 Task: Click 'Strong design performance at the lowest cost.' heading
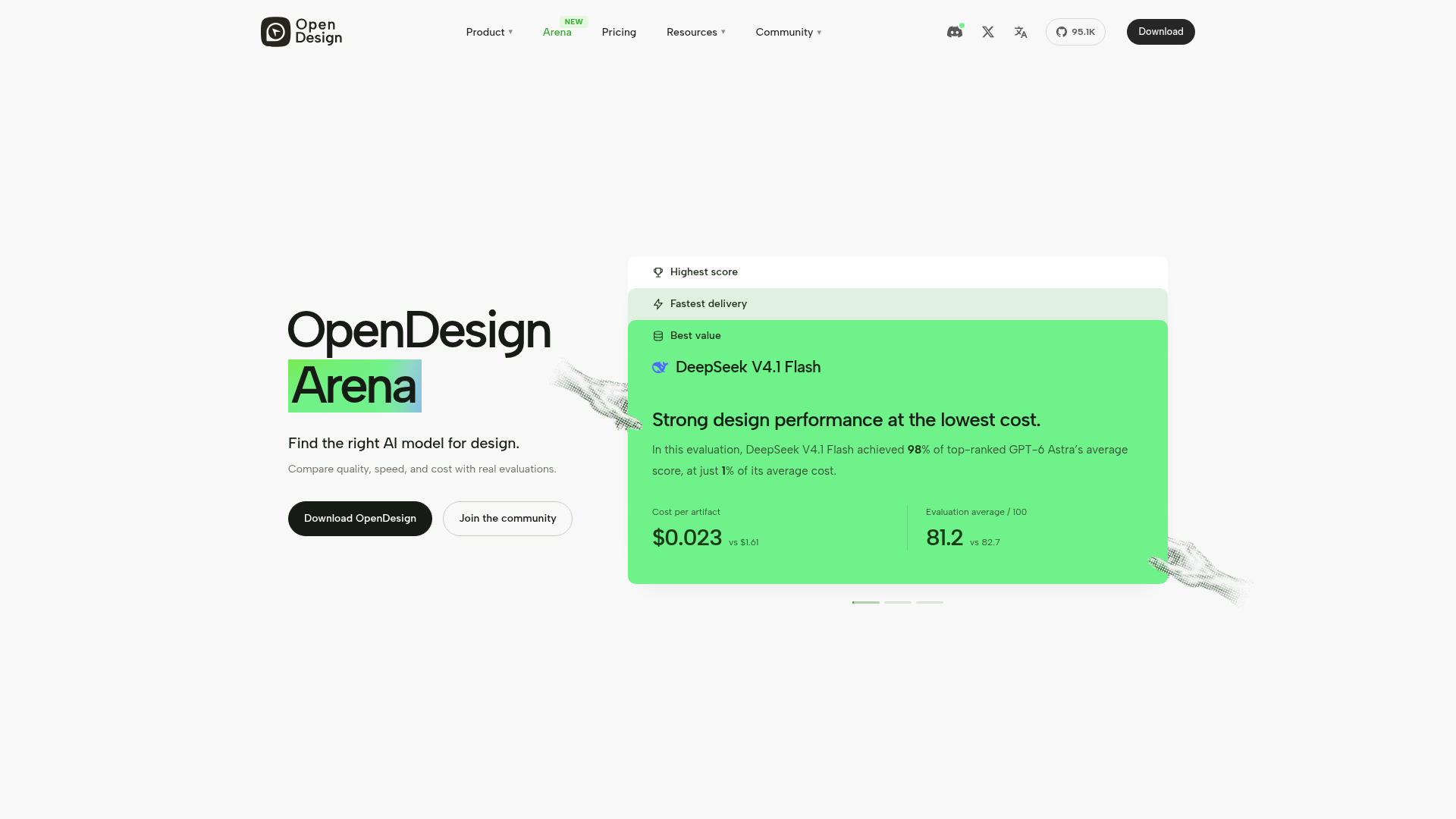coord(846,420)
